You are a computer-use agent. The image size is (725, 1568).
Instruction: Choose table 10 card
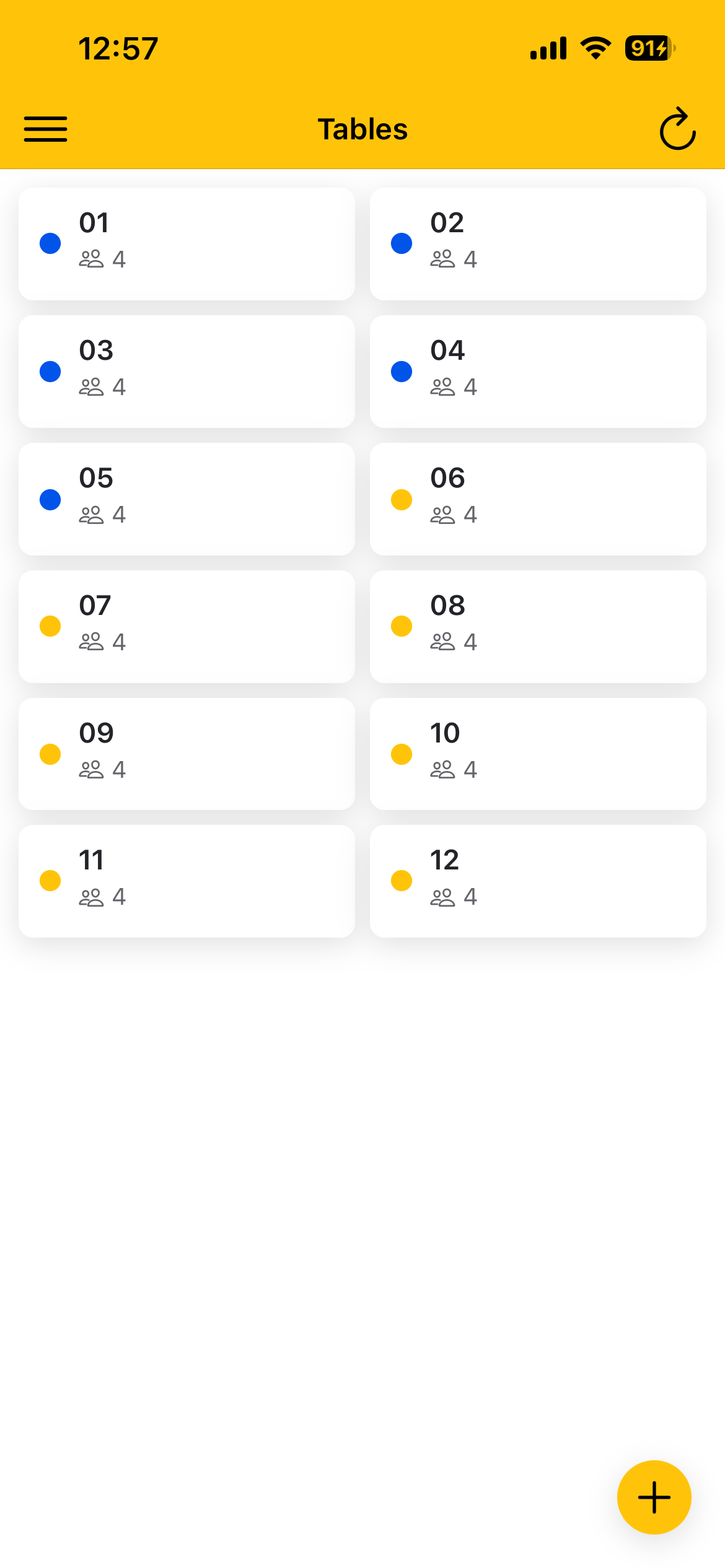pos(538,754)
